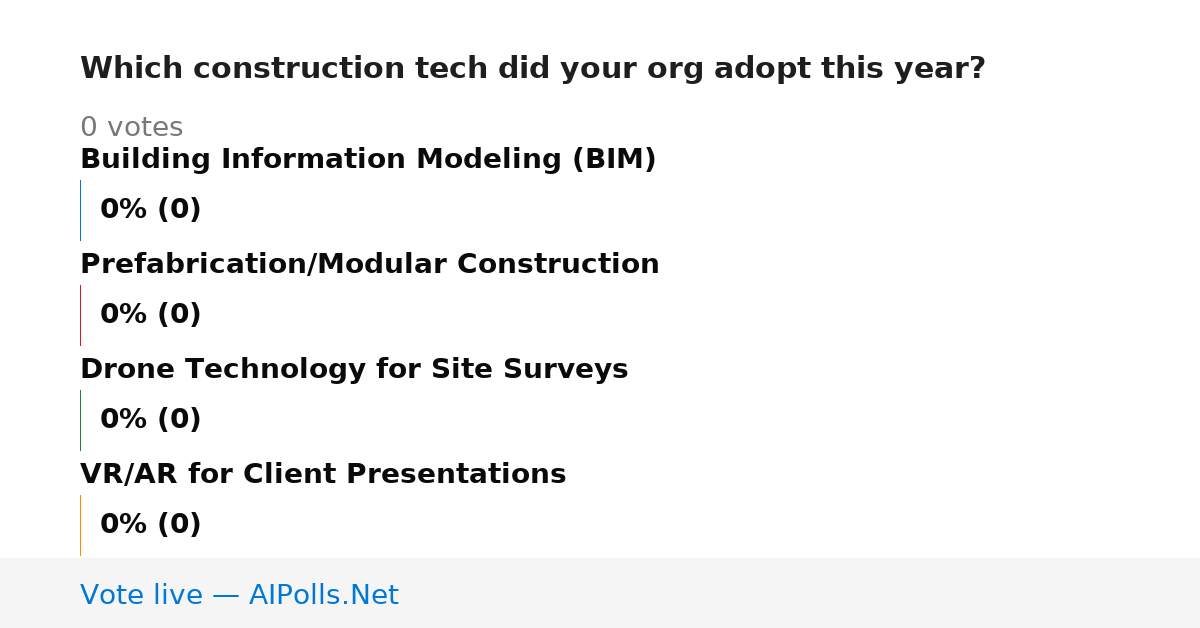The width and height of the screenshot is (1200, 628).
Task: Click the blue BIM result bar
Action: 80,210
